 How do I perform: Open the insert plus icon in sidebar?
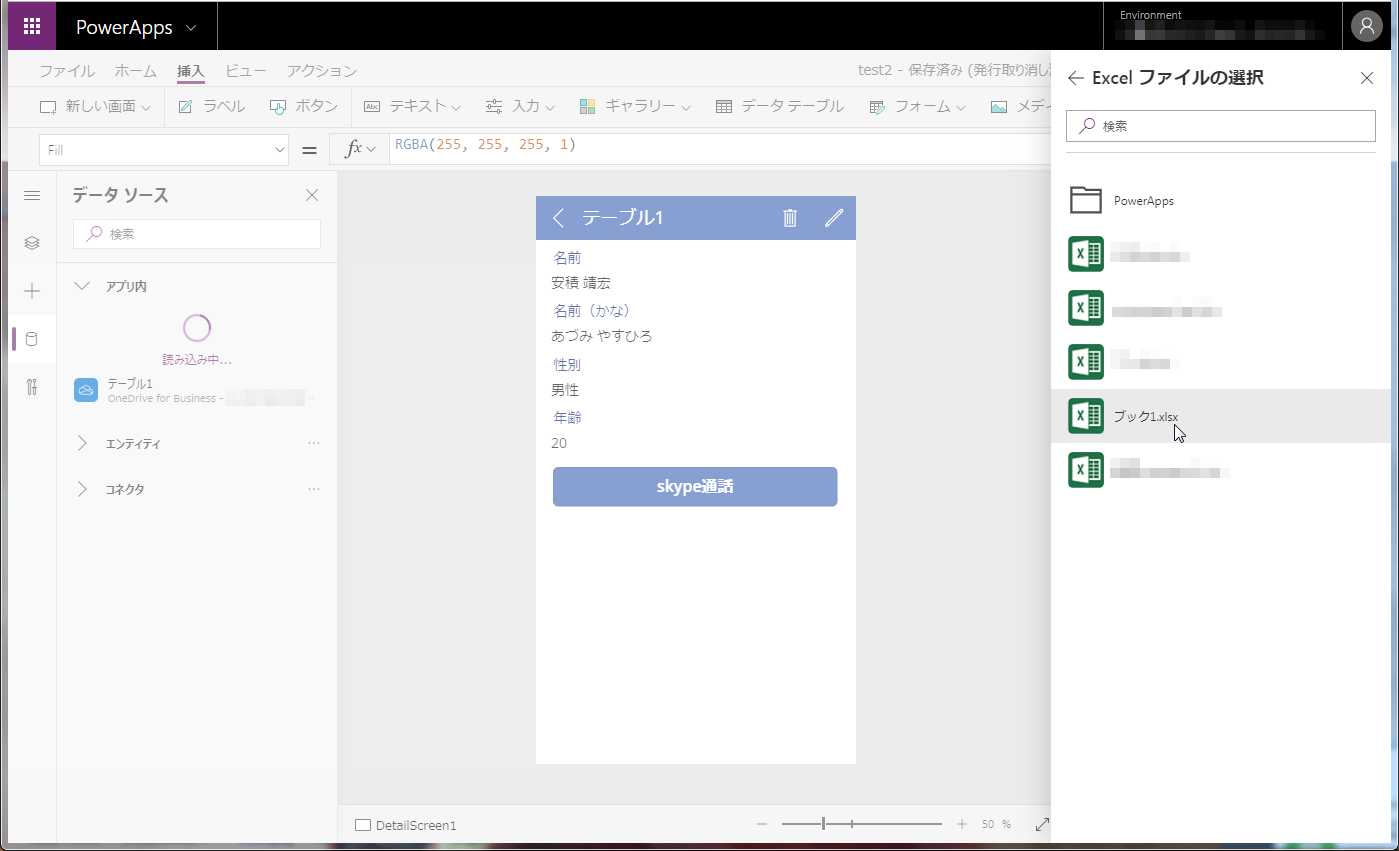click(x=32, y=291)
